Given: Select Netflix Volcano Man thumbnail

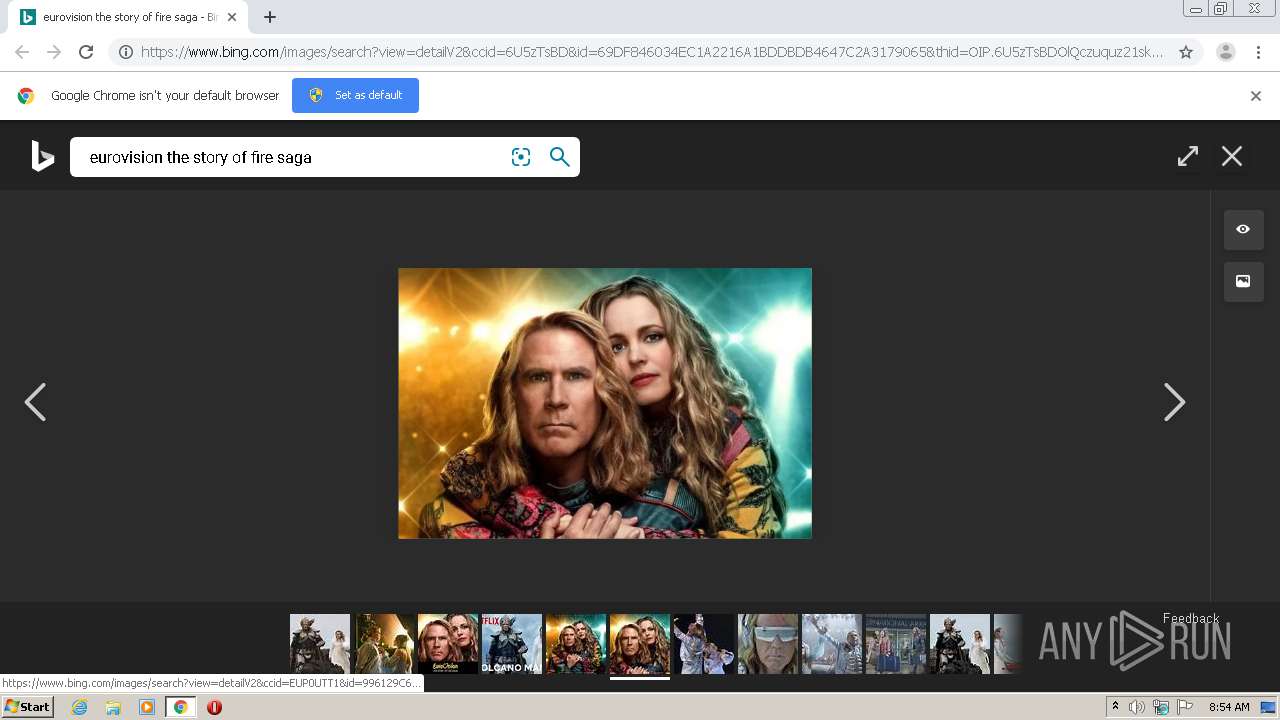Looking at the screenshot, I should pos(512,644).
